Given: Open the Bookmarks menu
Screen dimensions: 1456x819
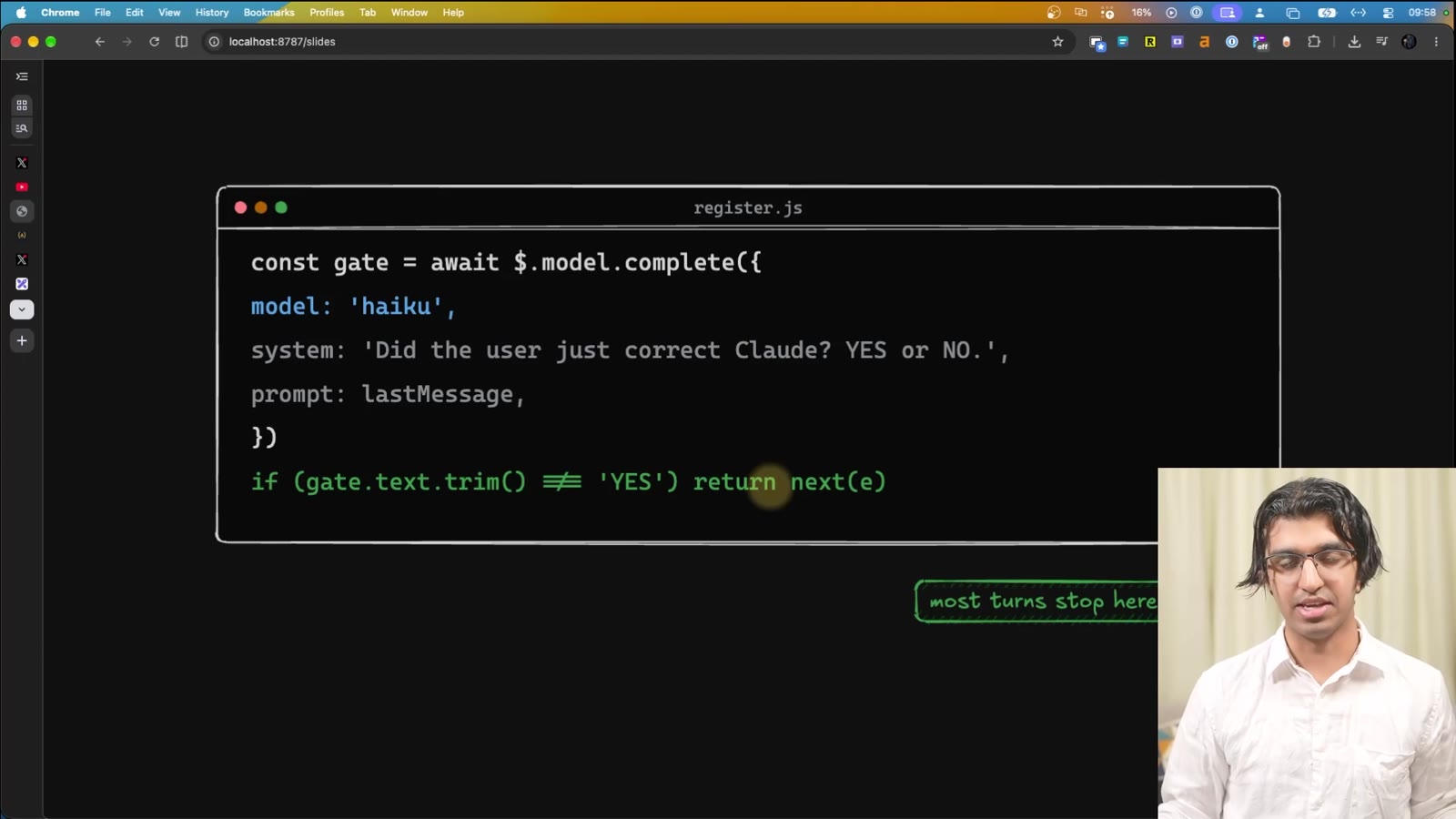Looking at the screenshot, I should pos(269,13).
